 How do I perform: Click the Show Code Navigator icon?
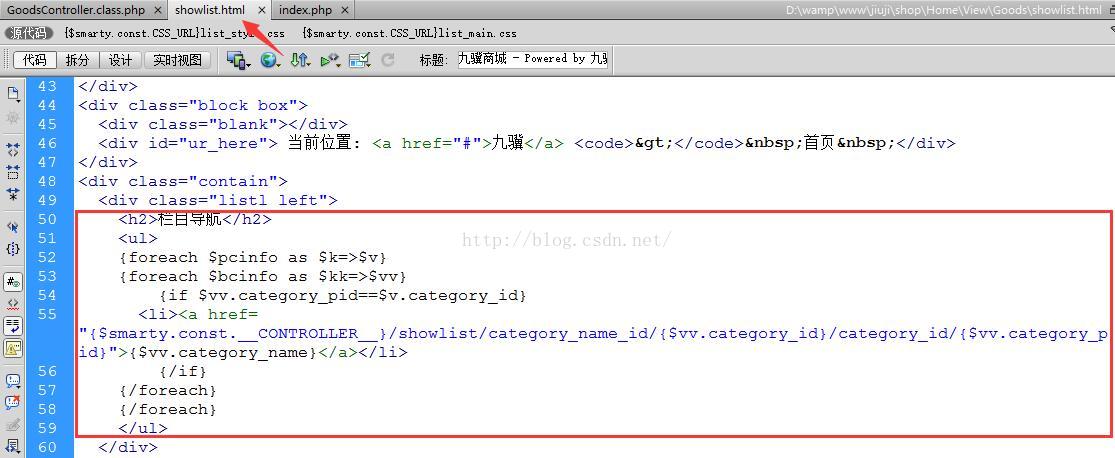pos(13,117)
